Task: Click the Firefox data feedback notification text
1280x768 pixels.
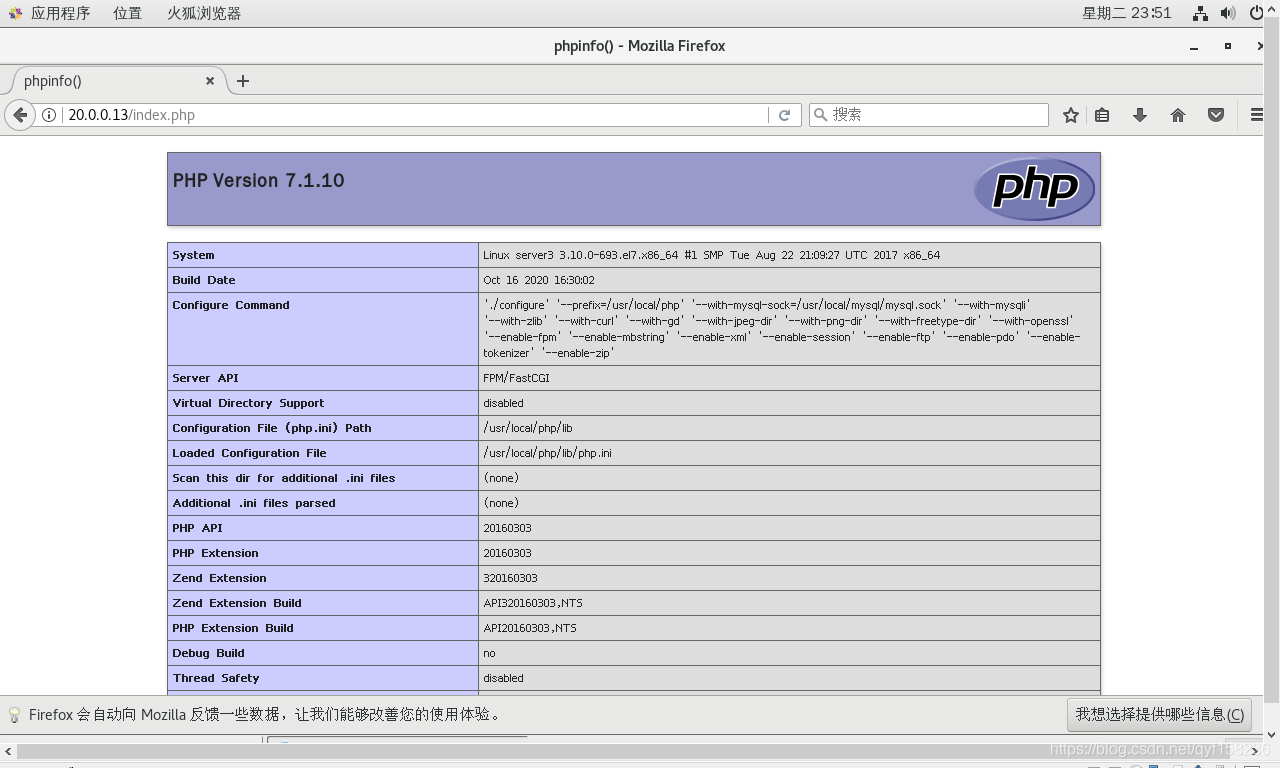Action: [265, 715]
